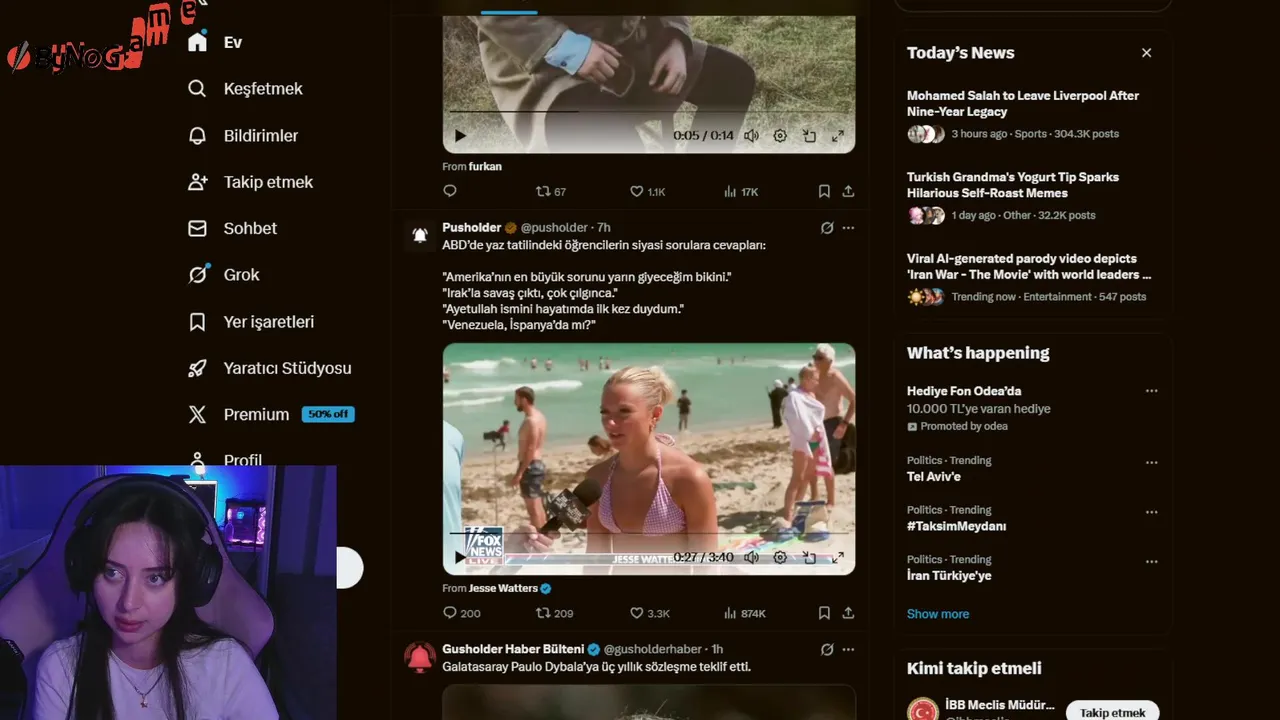Open Mohamed Salah to Leave Liverpool news
This screenshot has height=720, width=1280.
coord(1023,104)
